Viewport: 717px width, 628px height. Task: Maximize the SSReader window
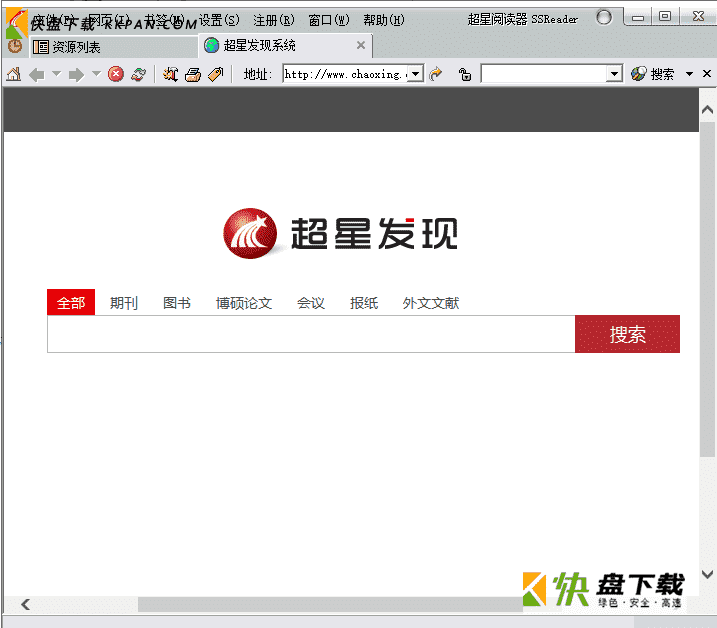tap(665, 16)
